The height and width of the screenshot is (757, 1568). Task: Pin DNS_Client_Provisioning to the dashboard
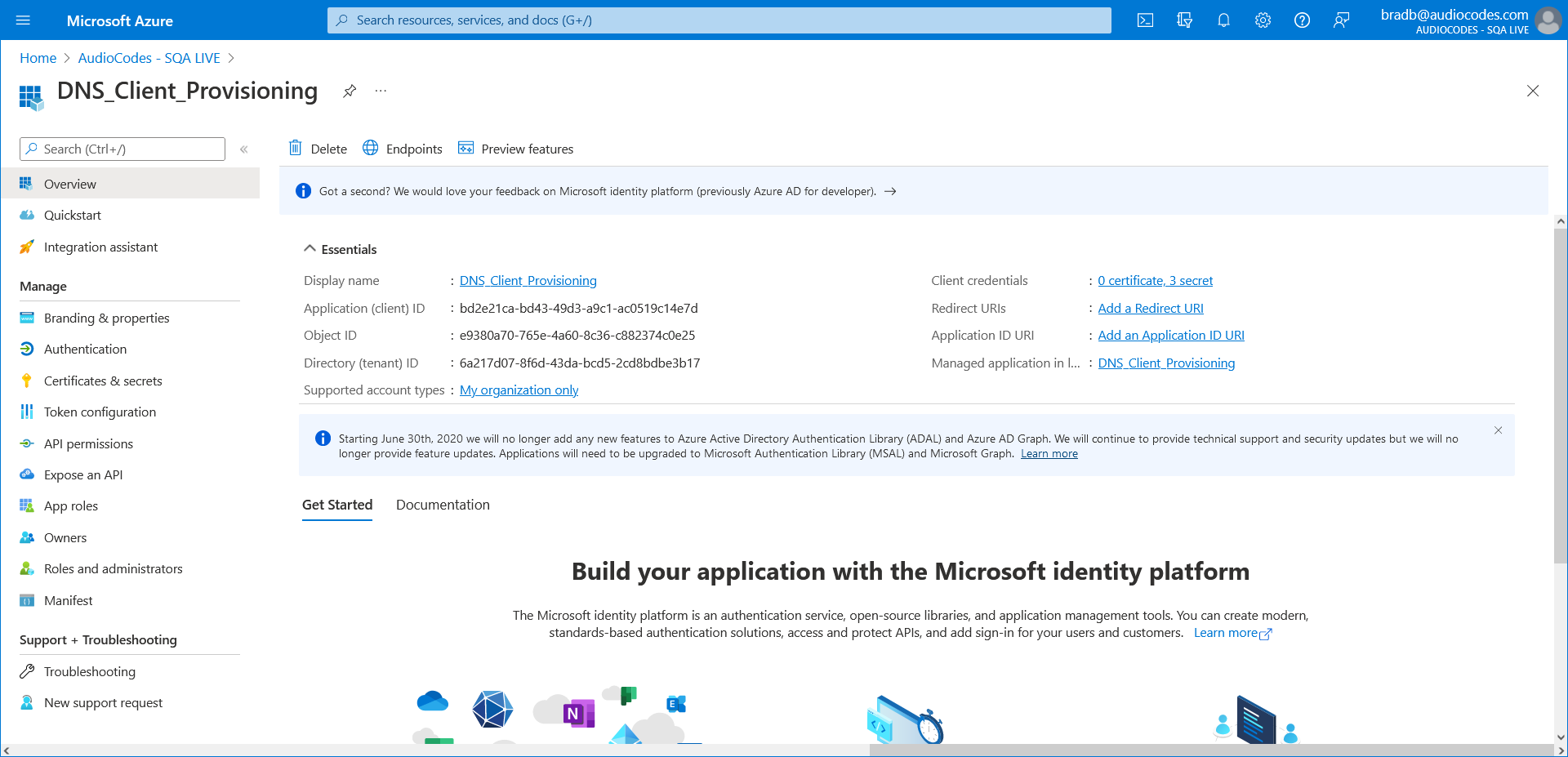350,91
